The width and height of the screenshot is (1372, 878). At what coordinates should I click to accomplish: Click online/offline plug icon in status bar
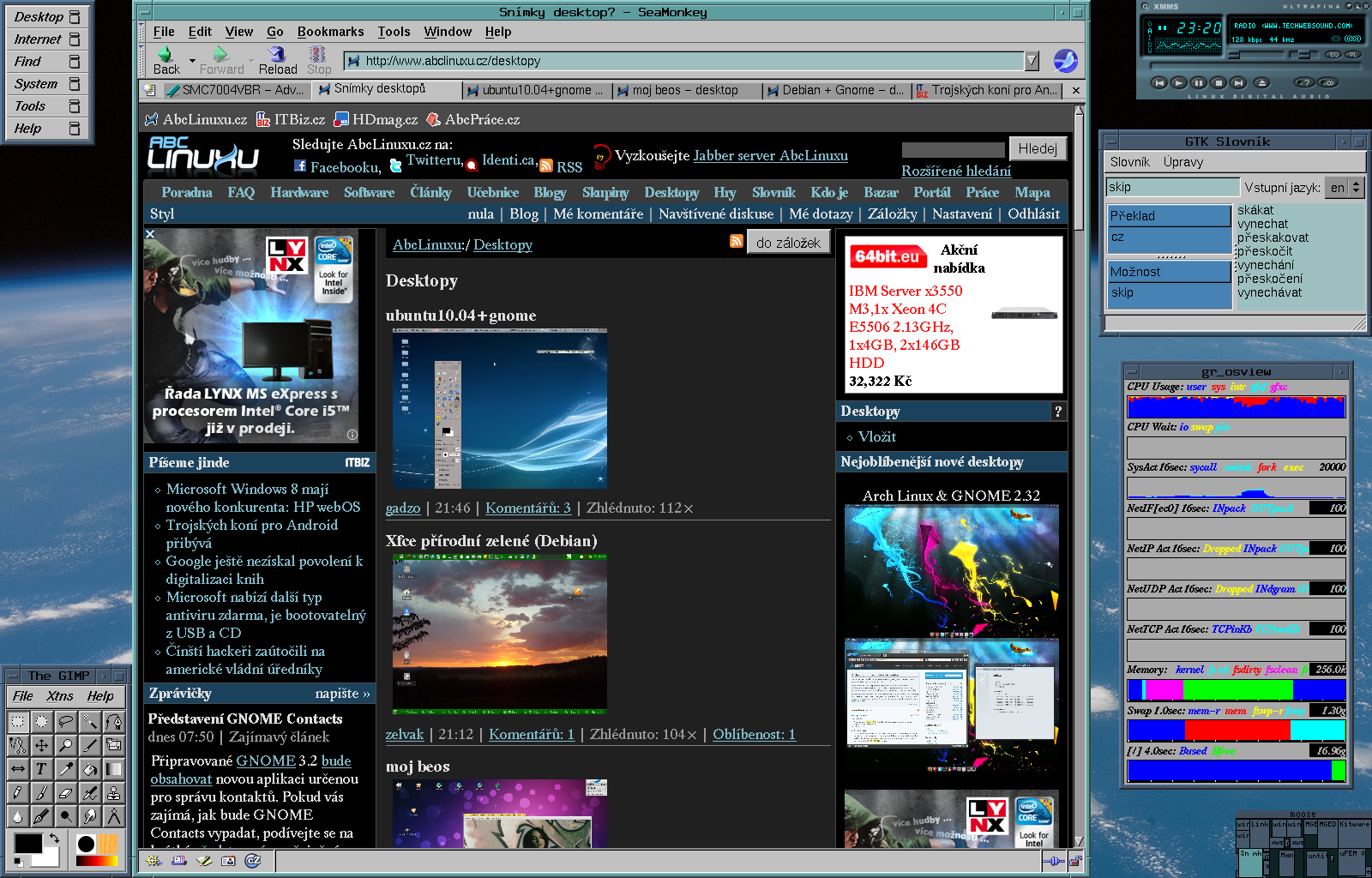1054,861
